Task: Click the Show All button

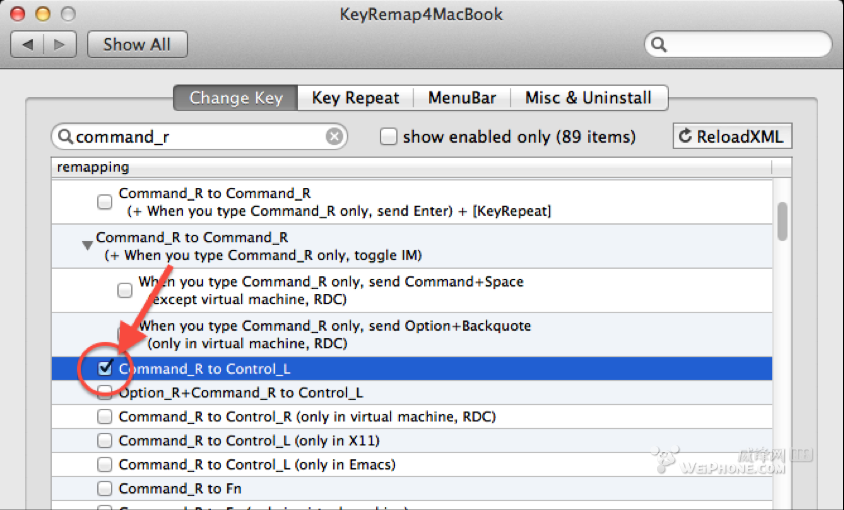Action: 137,44
